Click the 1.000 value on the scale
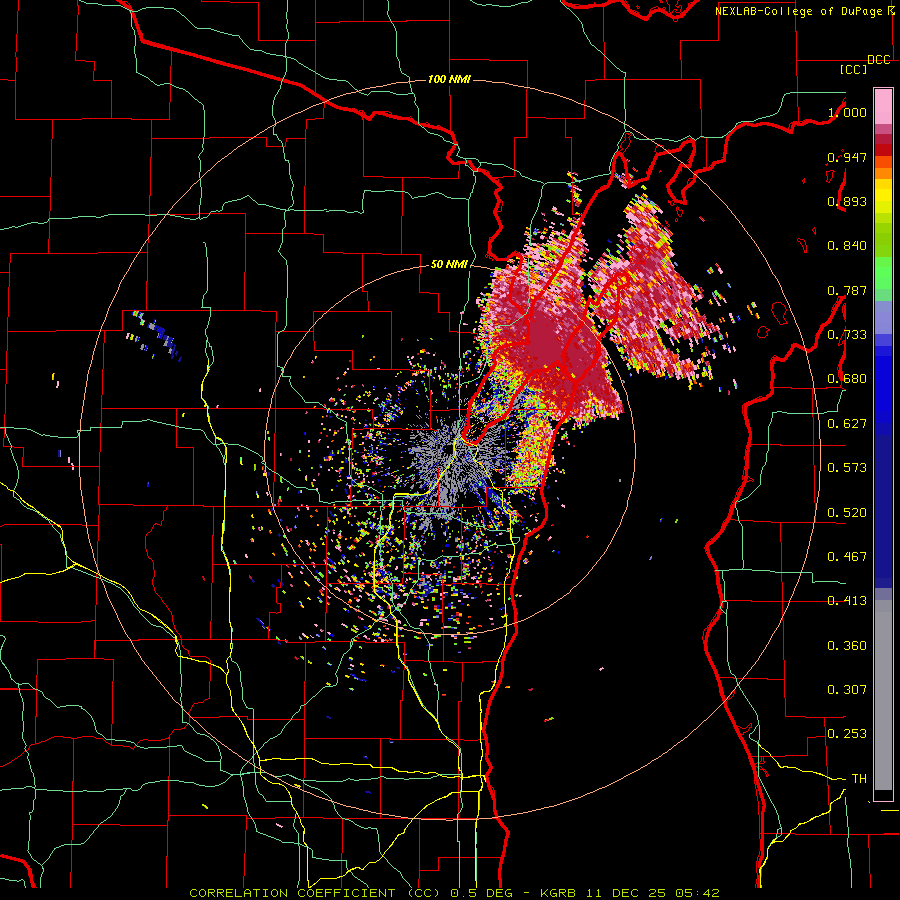Viewport: 900px width, 900px height. coord(847,112)
